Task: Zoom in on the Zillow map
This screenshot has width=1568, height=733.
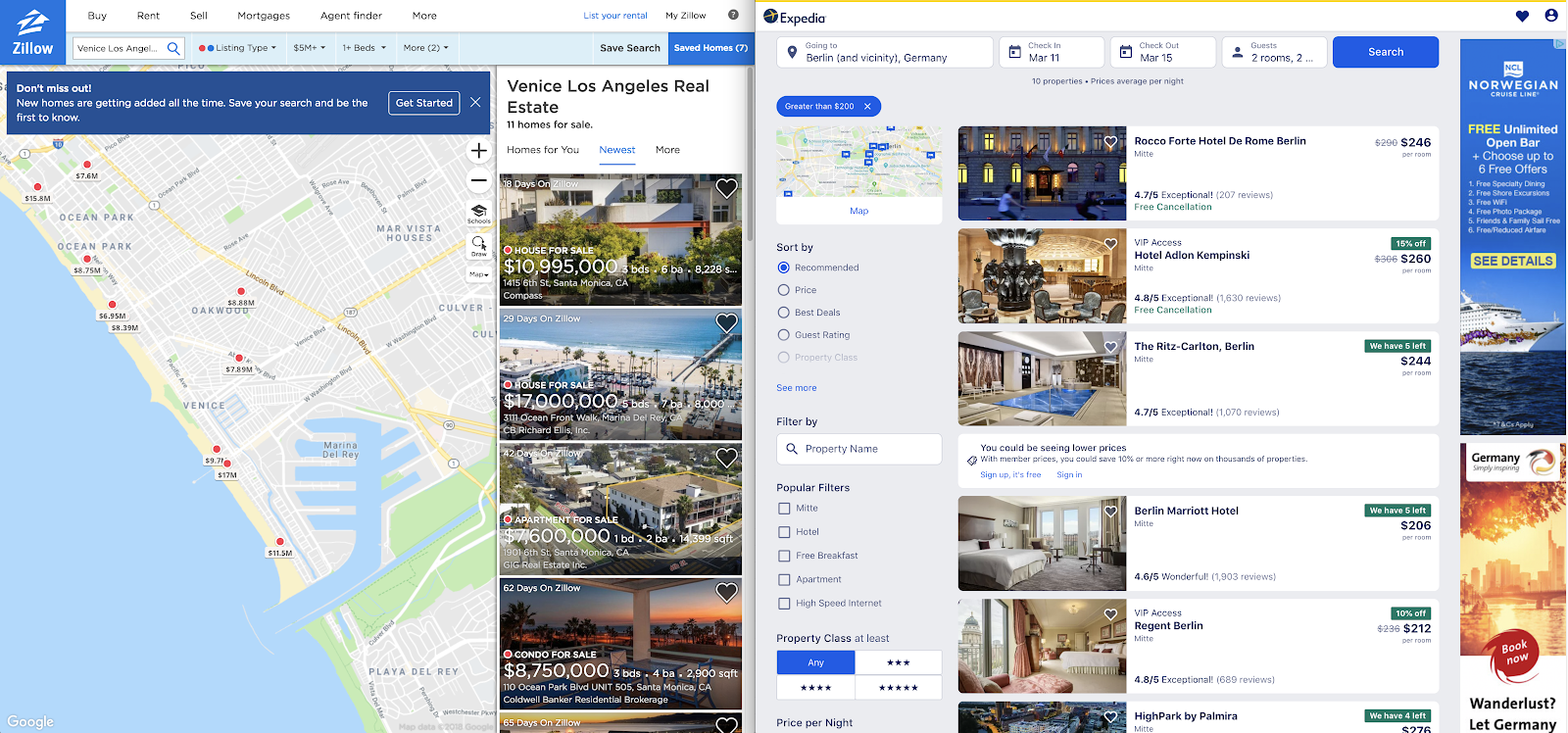Action: click(x=478, y=151)
